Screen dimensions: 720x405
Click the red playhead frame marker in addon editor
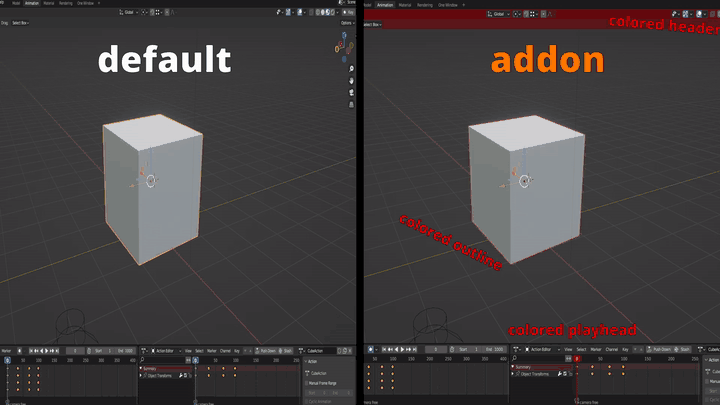[577, 359]
